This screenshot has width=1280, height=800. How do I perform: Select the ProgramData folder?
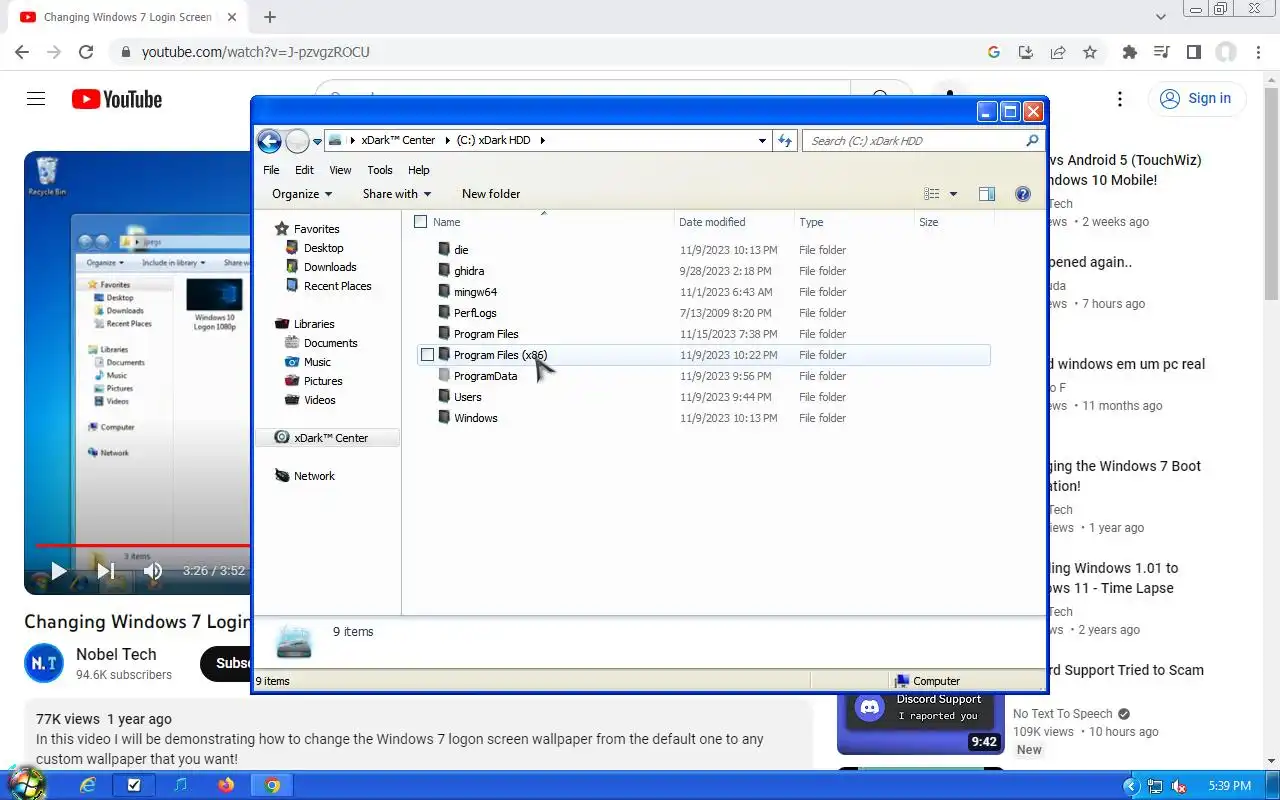click(x=485, y=376)
